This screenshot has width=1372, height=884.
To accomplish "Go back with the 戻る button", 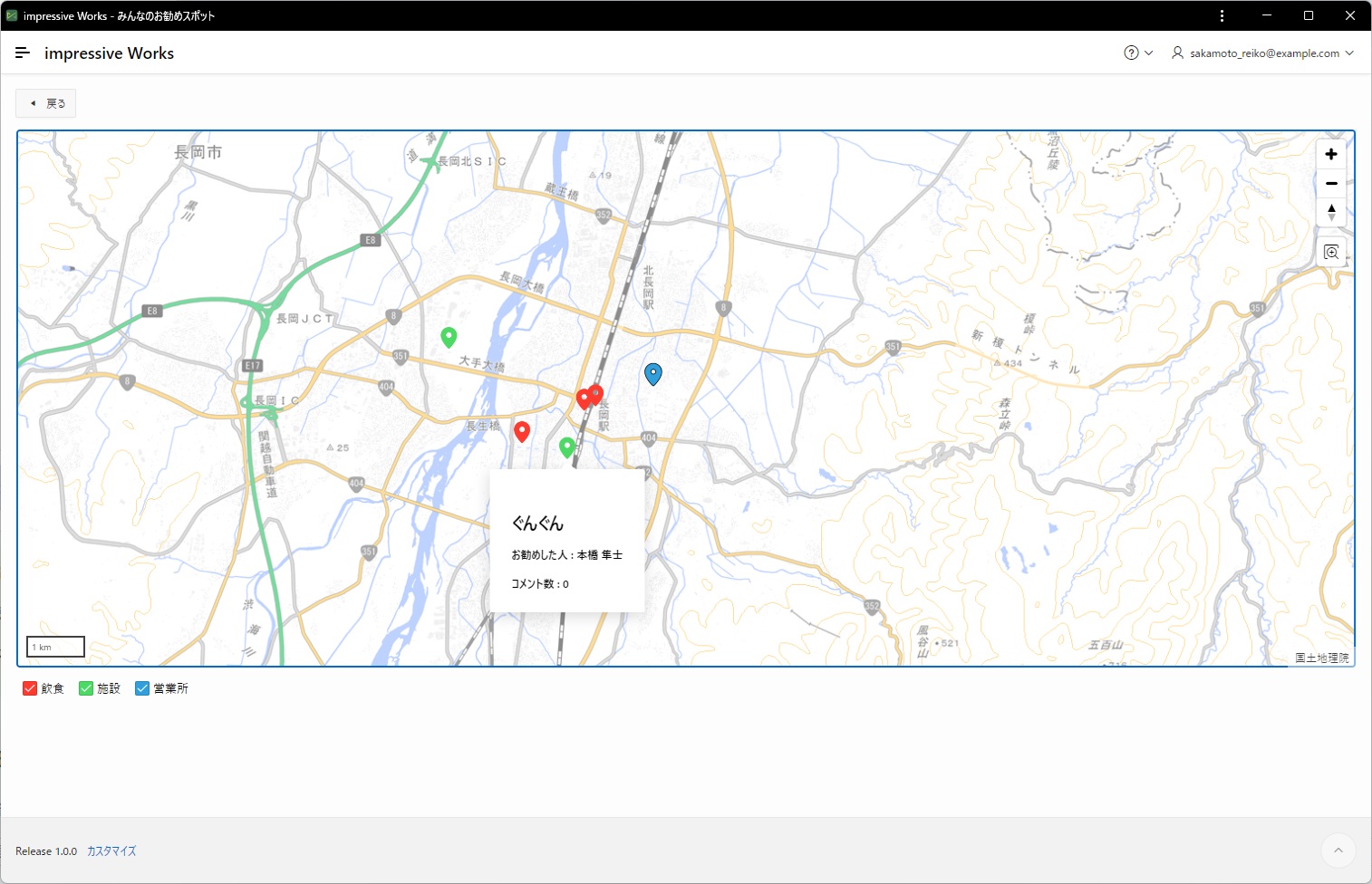I will click(x=46, y=103).
